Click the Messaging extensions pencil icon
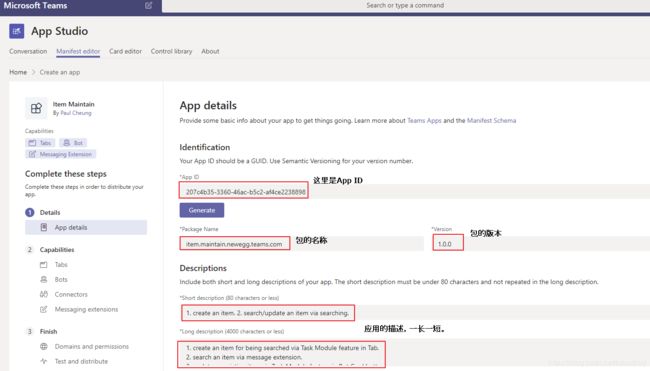The height and width of the screenshot is (371, 650). 44,309
